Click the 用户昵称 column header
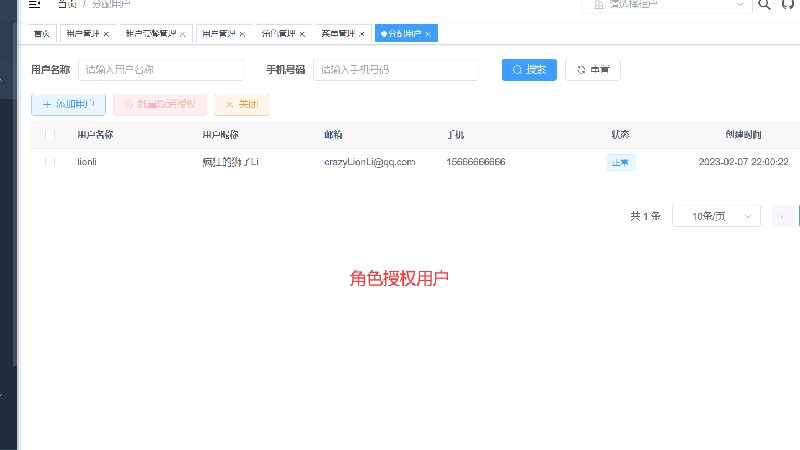800x450 pixels. click(220, 135)
